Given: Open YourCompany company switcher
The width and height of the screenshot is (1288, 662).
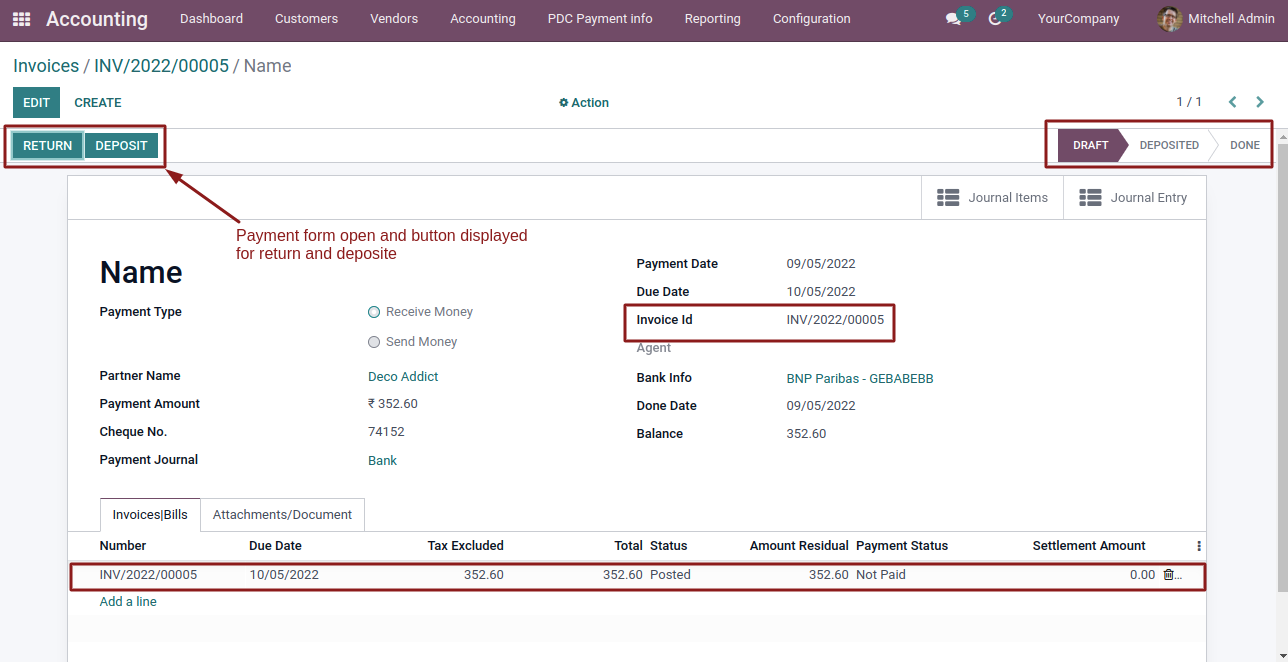Looking at the screenshot, I should tap(1078, 19).
